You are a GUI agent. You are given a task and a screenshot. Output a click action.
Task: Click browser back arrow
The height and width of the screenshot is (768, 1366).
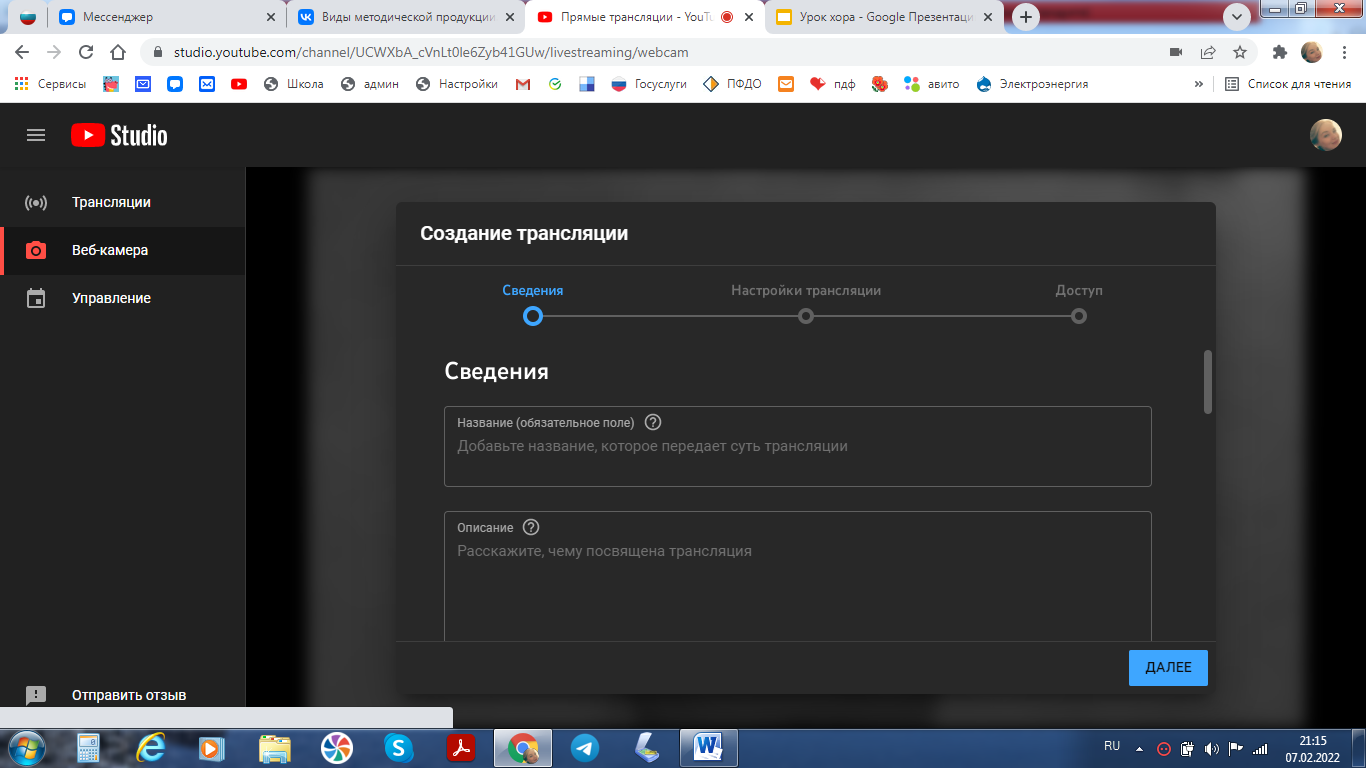[22, 52]
